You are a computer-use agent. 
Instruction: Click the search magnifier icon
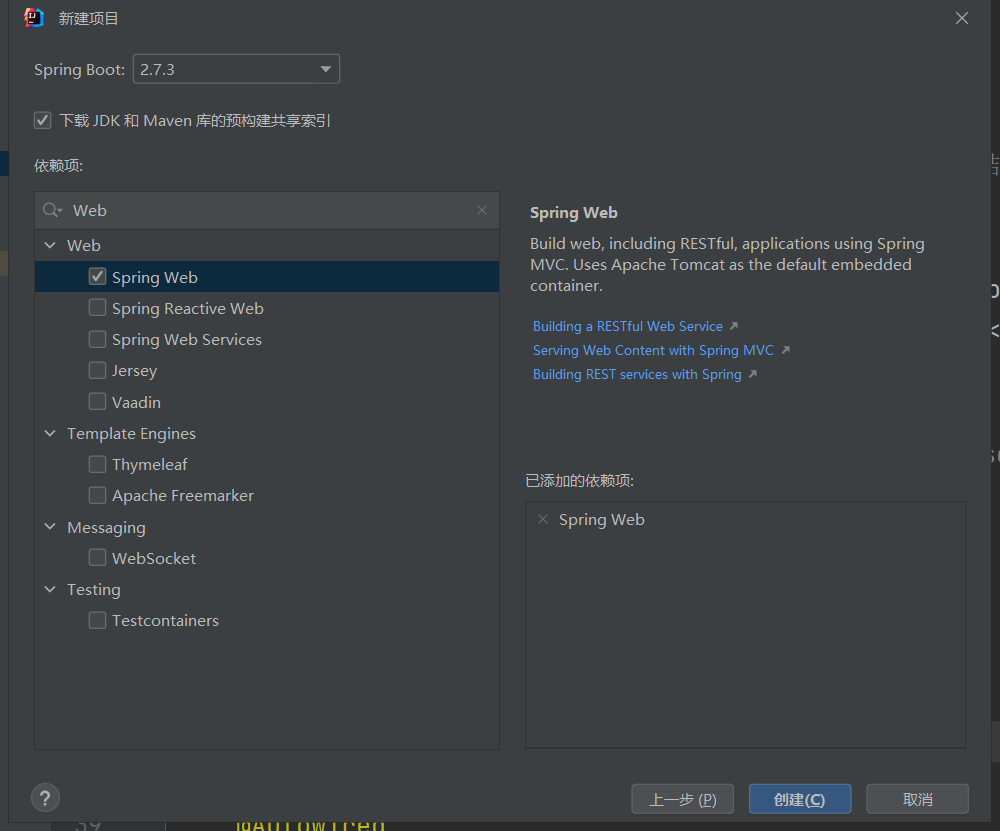click(x=52, y=210)
